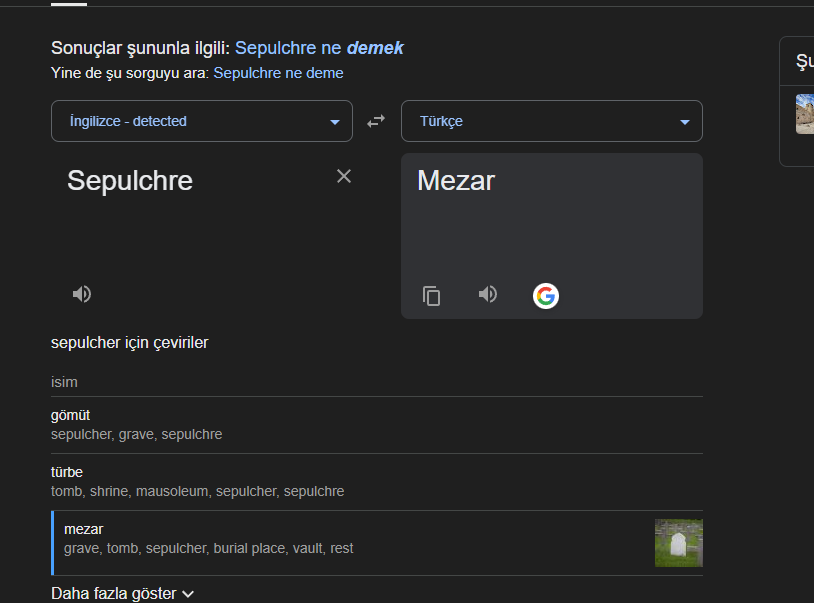Click 'sepulcher için çeviriler' heading
814x603 pixels.
[129, 343]
